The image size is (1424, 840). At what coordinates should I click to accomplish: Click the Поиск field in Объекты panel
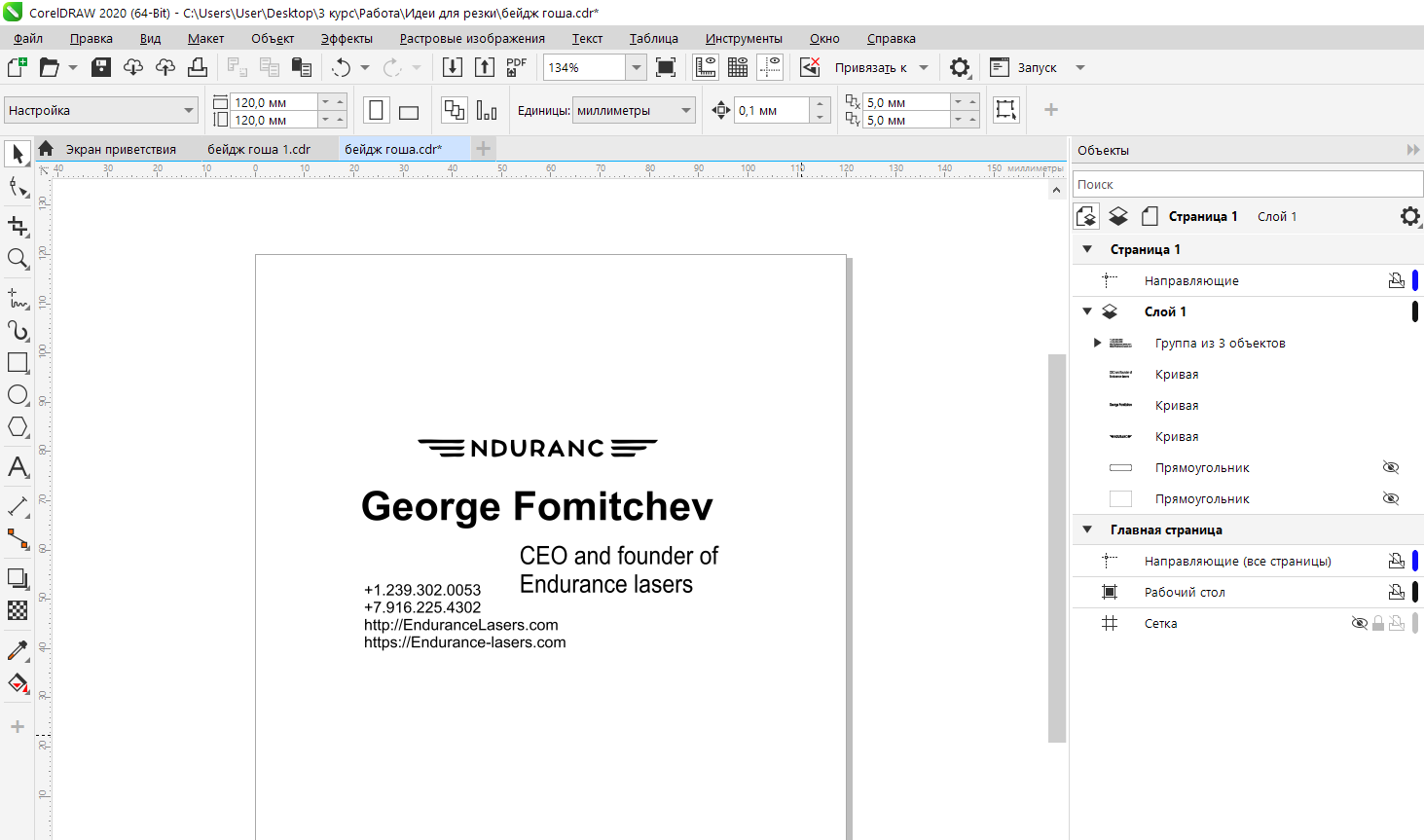pyautogui.click(x=1246, y=184)
